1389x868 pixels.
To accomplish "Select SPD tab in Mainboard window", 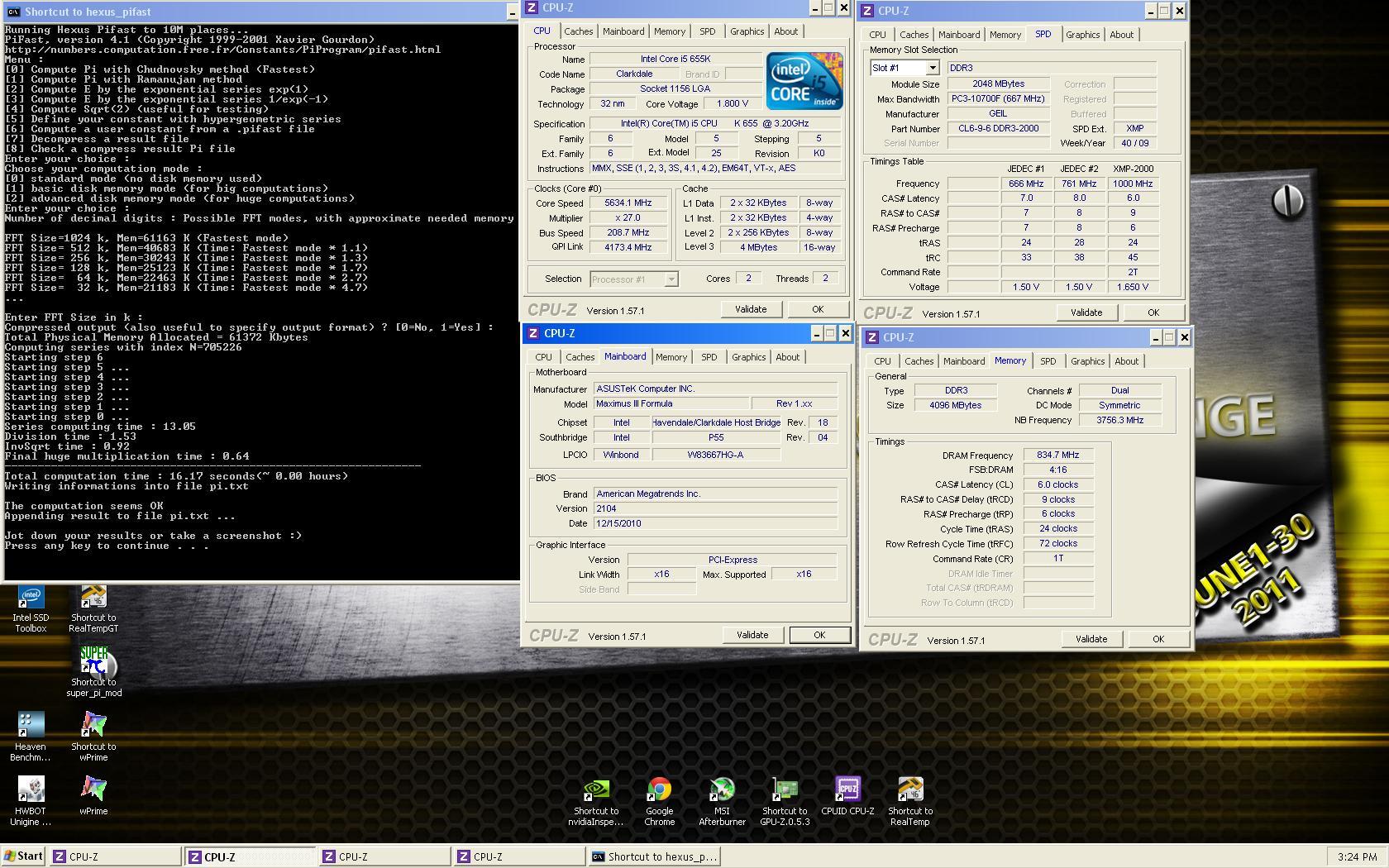I will coord(709,357).
